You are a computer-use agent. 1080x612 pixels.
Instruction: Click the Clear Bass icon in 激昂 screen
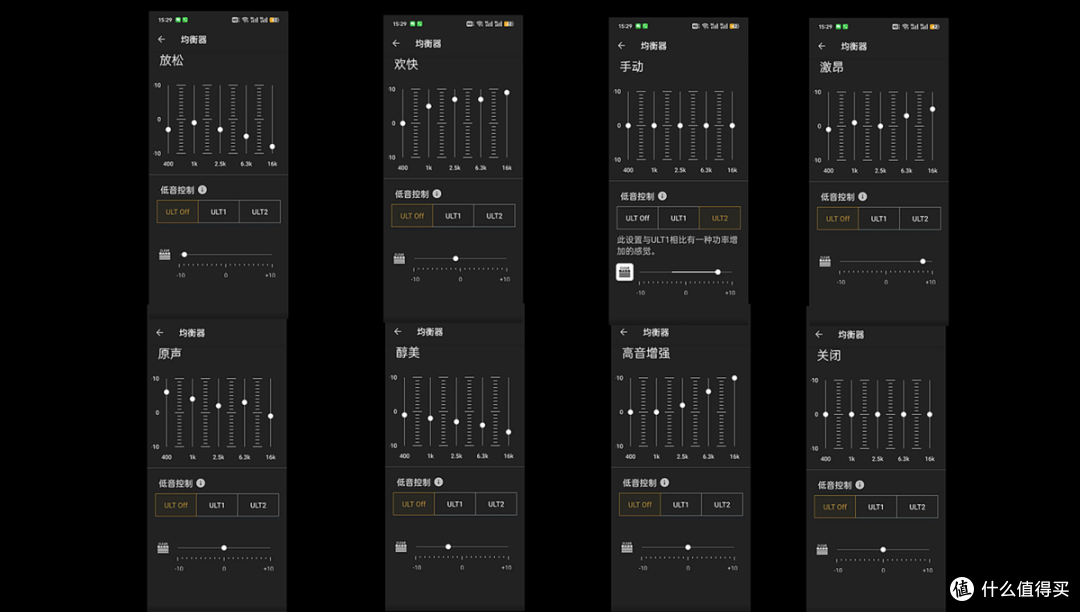point(824,262)
